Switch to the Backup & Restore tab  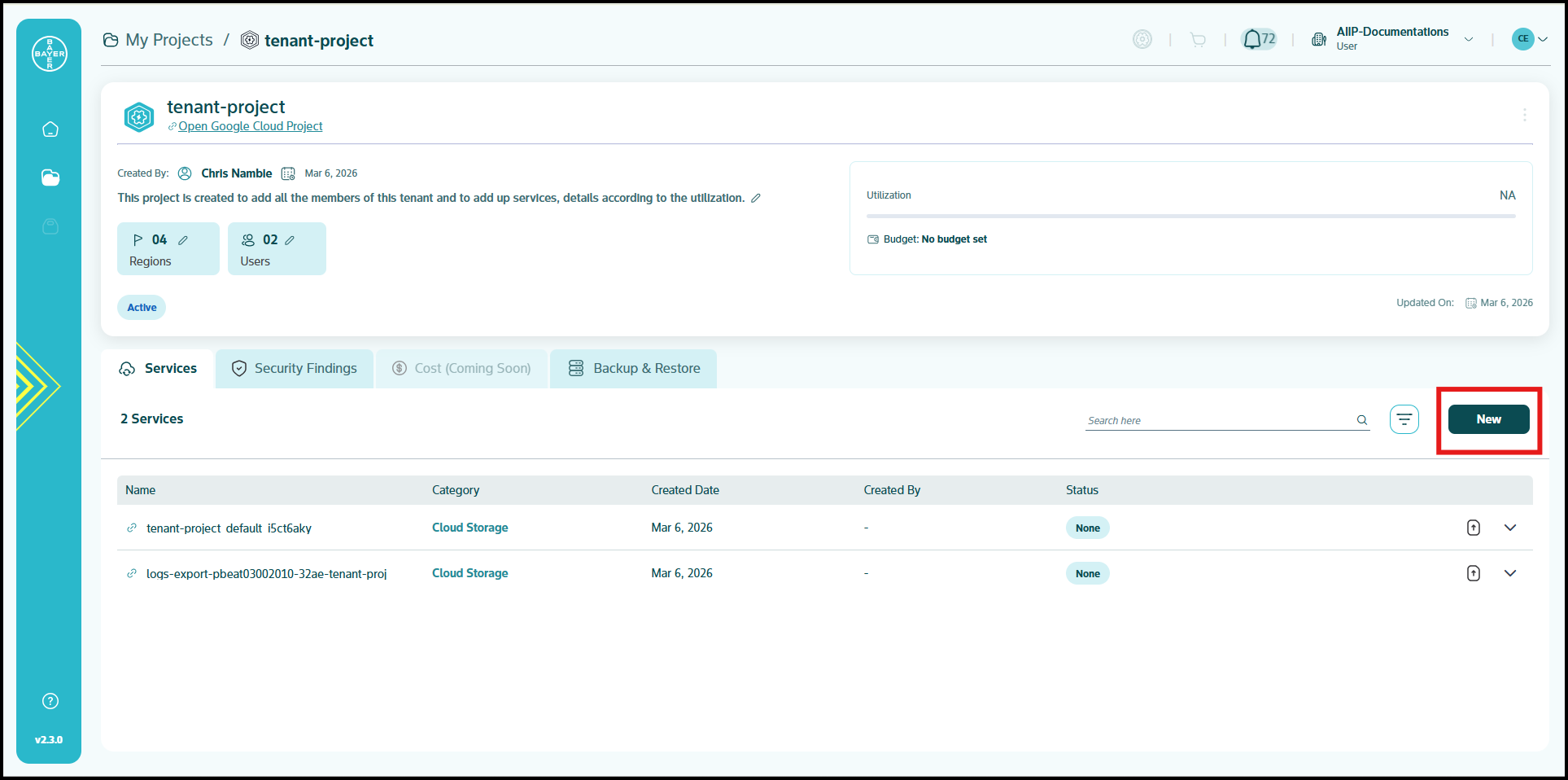pyautogui.click(x=634, y=369)
